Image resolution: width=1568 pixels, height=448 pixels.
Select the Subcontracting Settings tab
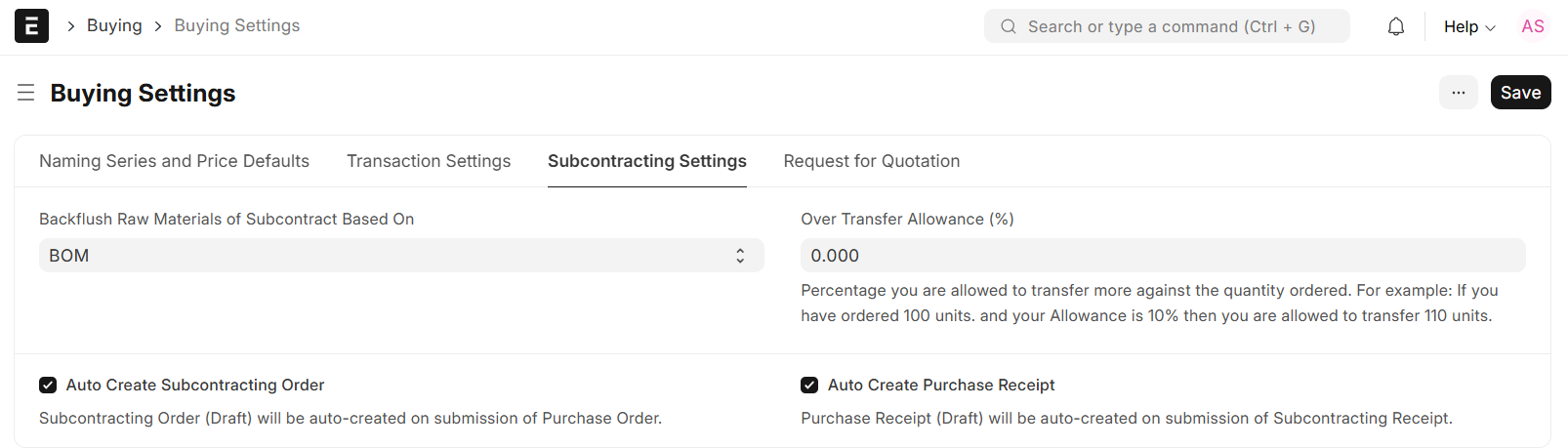pyautogui.click(x=646, y=161)
